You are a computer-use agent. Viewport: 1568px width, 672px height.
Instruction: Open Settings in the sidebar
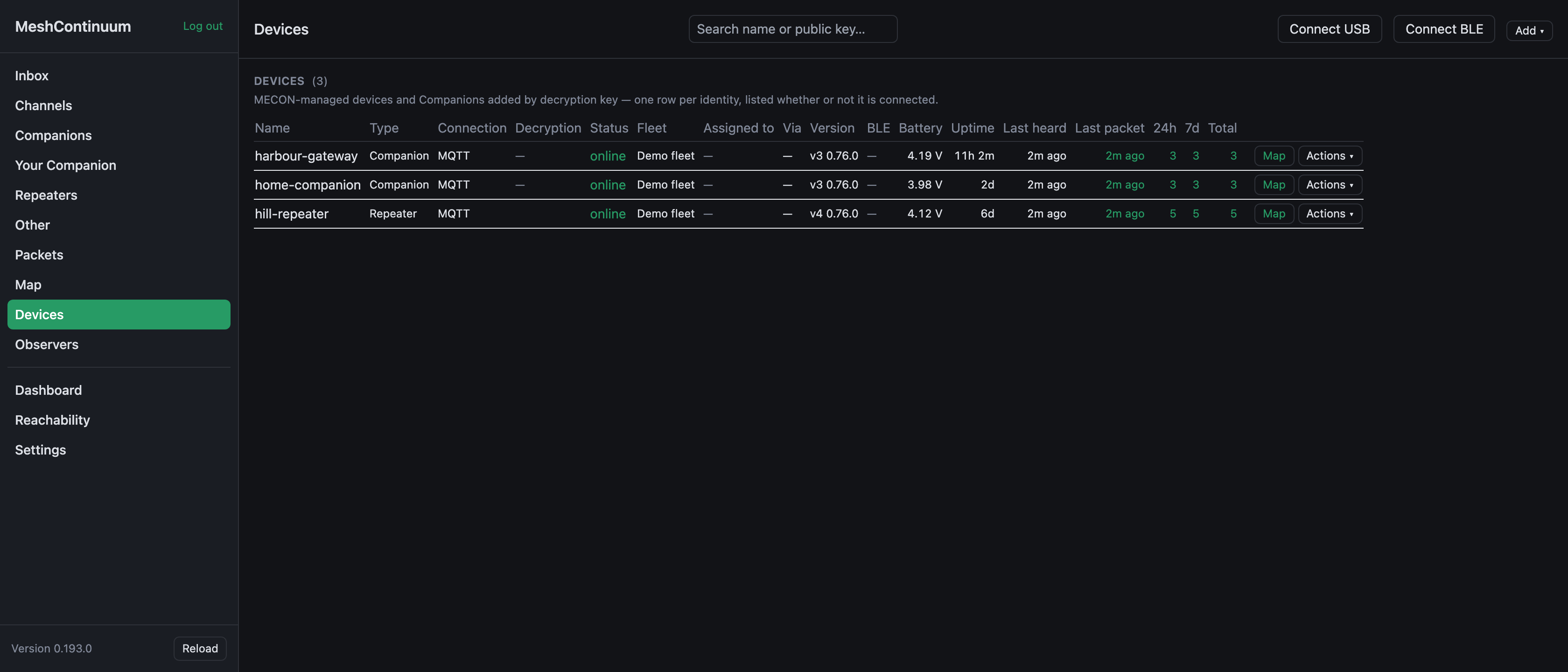click(x=119, y=449)
